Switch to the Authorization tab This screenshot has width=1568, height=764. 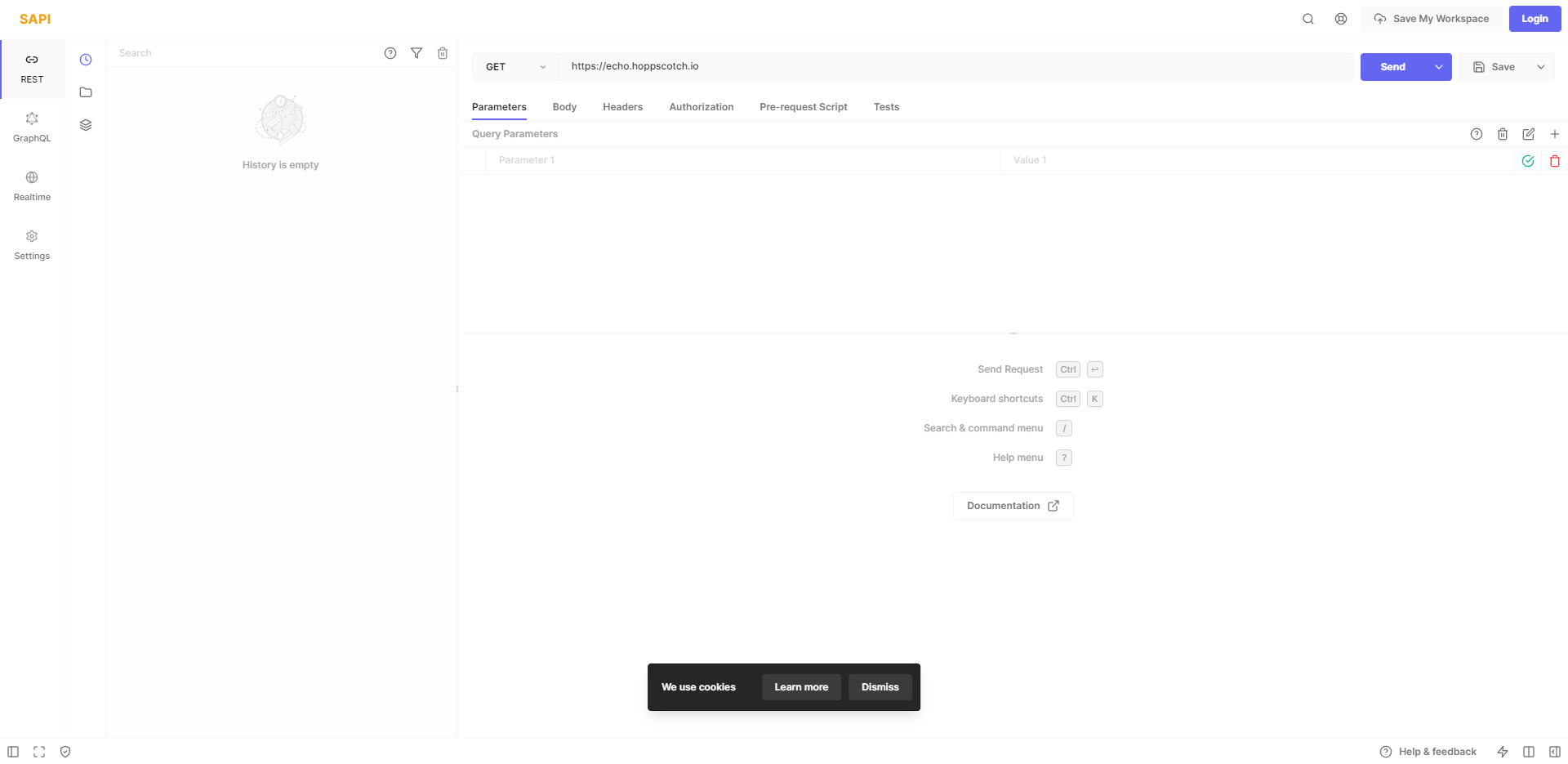point(701,107)
